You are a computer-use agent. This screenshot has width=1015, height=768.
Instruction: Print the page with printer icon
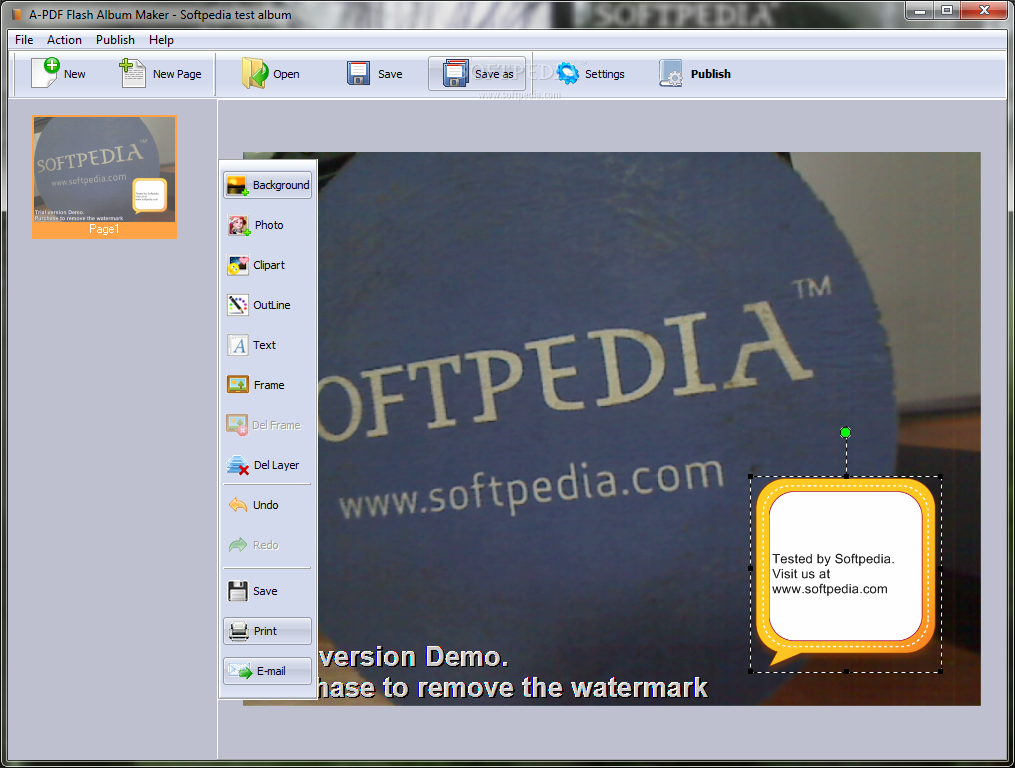239,631
